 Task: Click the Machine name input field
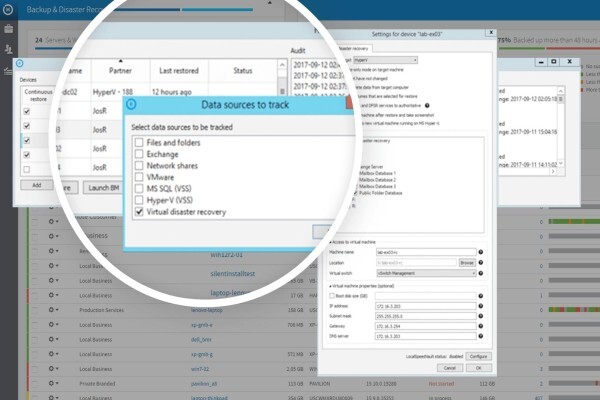(x=426, y=252)
